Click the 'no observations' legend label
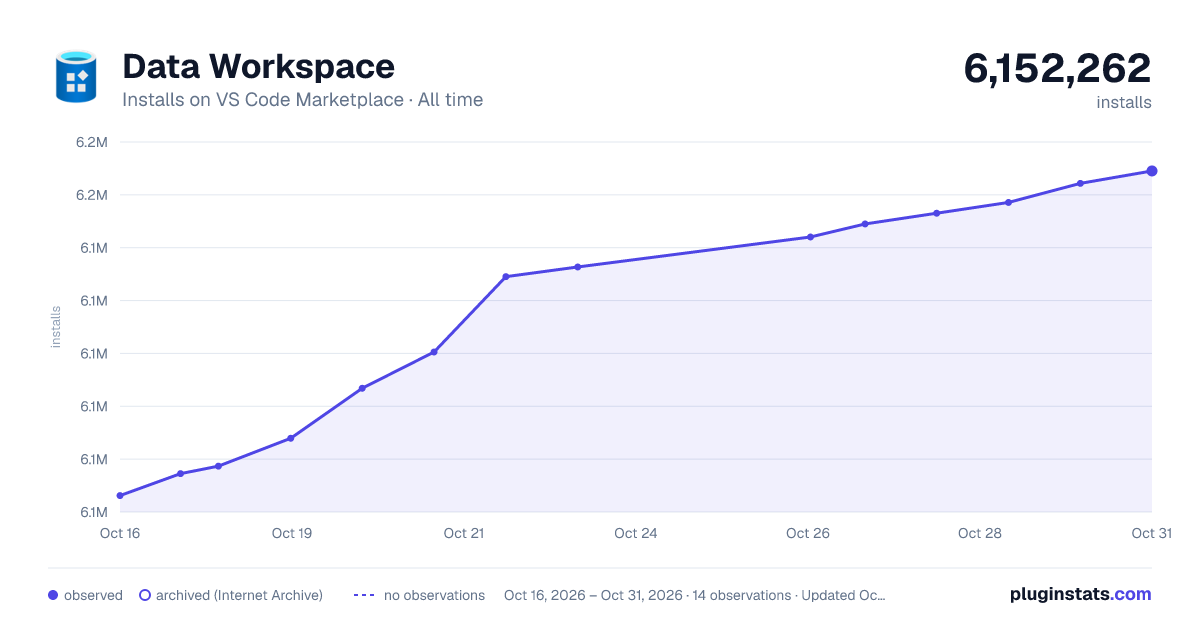 (434, 595)
